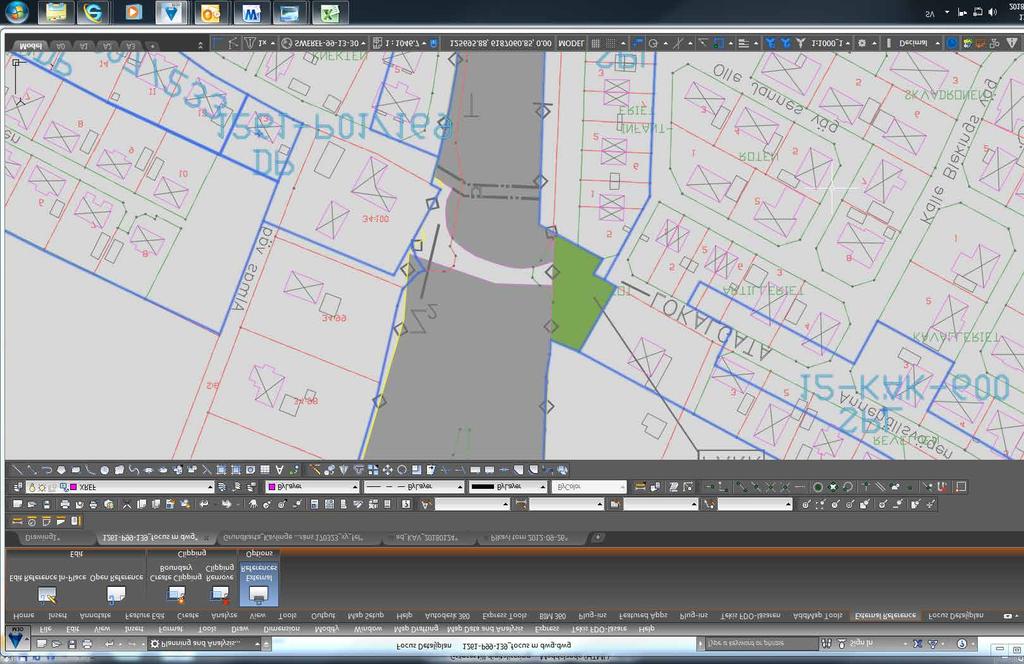Click the magenta XREF layer color swatch
The height and width of the screenshot is (664, 1024).
[74, 487]
